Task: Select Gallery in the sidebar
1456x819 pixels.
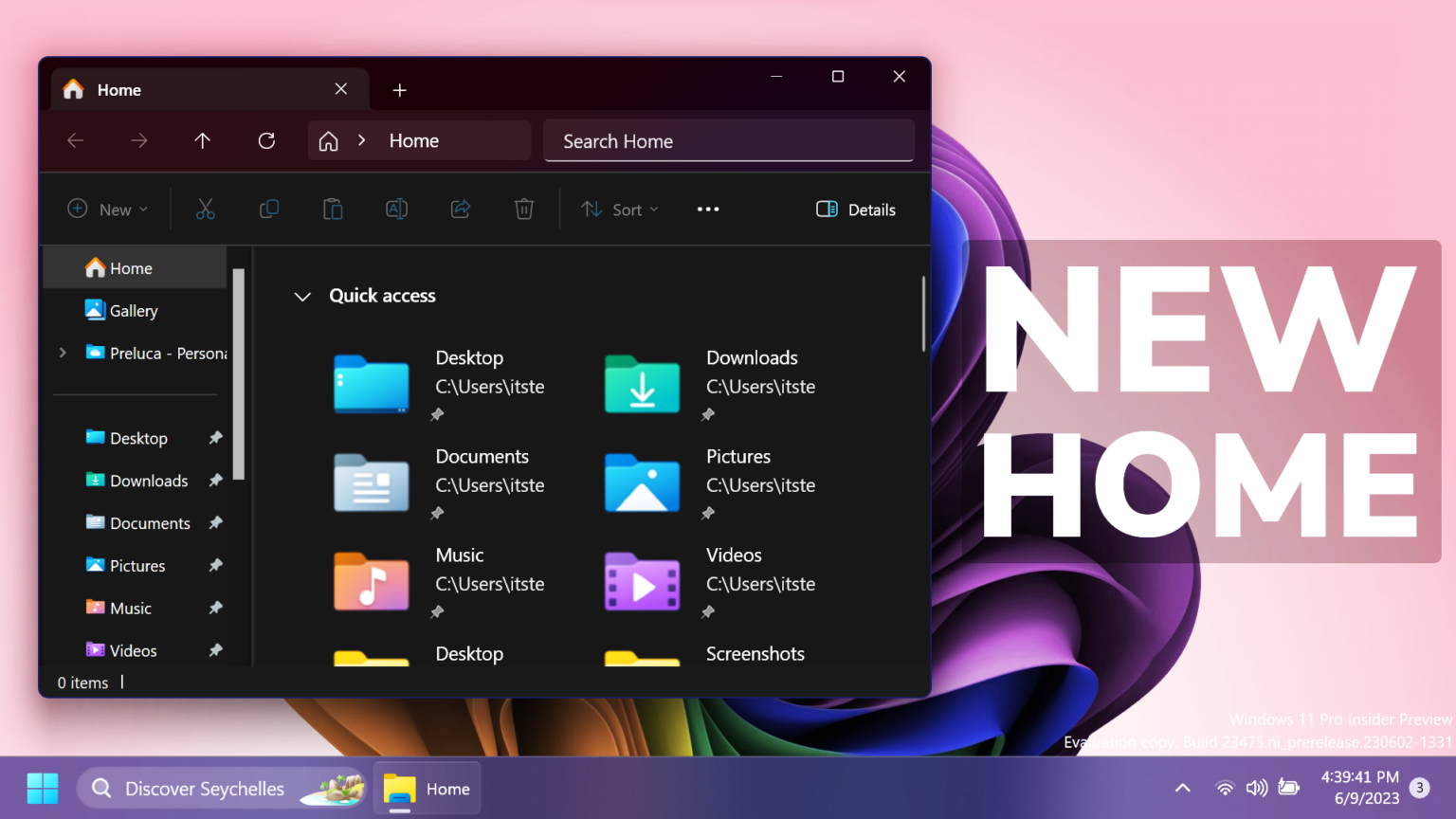Action: click(x=133, y=310)
